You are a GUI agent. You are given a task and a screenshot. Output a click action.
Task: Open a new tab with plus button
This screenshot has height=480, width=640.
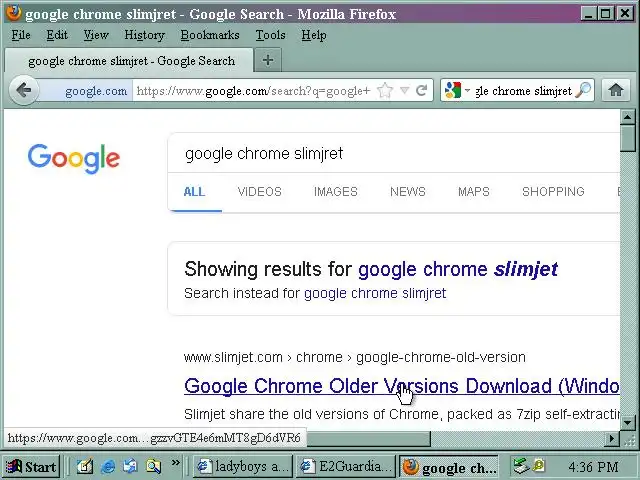coord(268,60)
